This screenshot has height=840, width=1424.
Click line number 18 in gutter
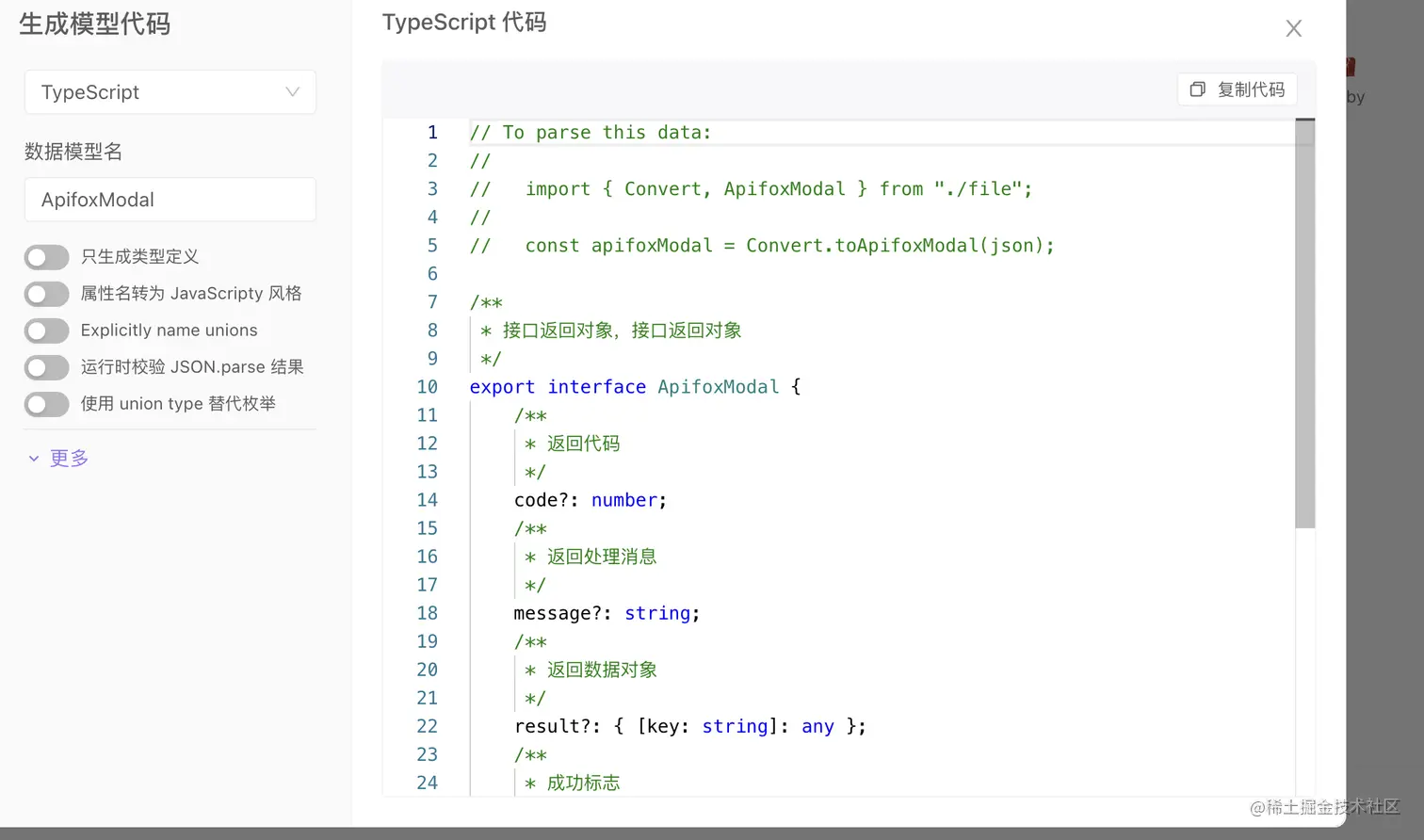[x=428, y=613]
